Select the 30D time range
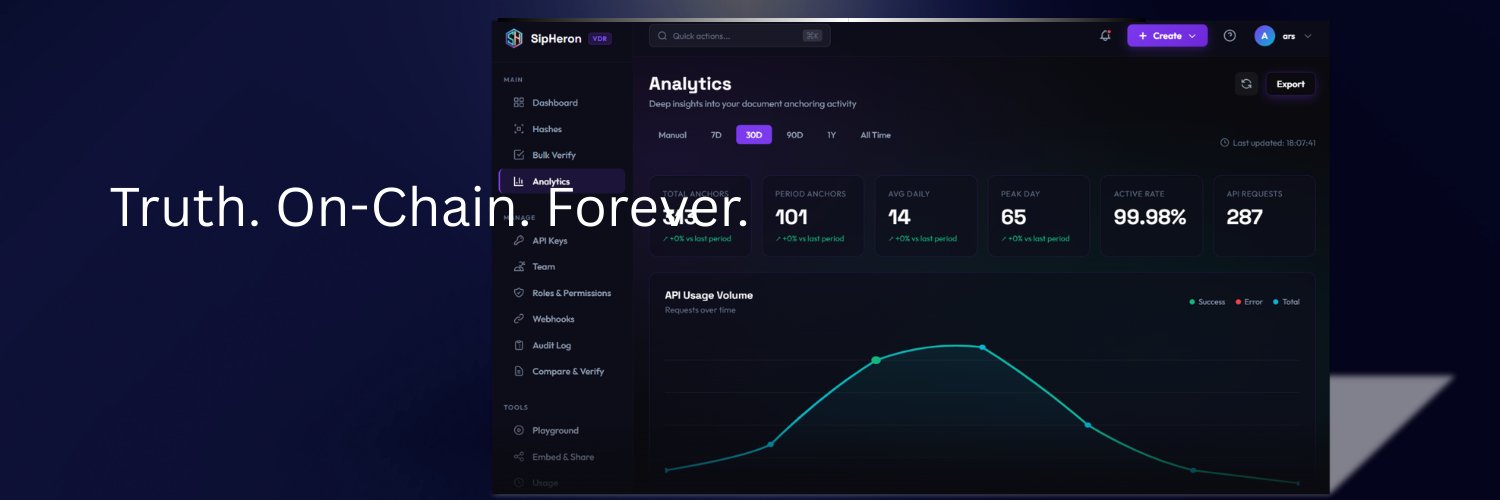This screenshot has height=500, width=1500. (x=754, y=135)
